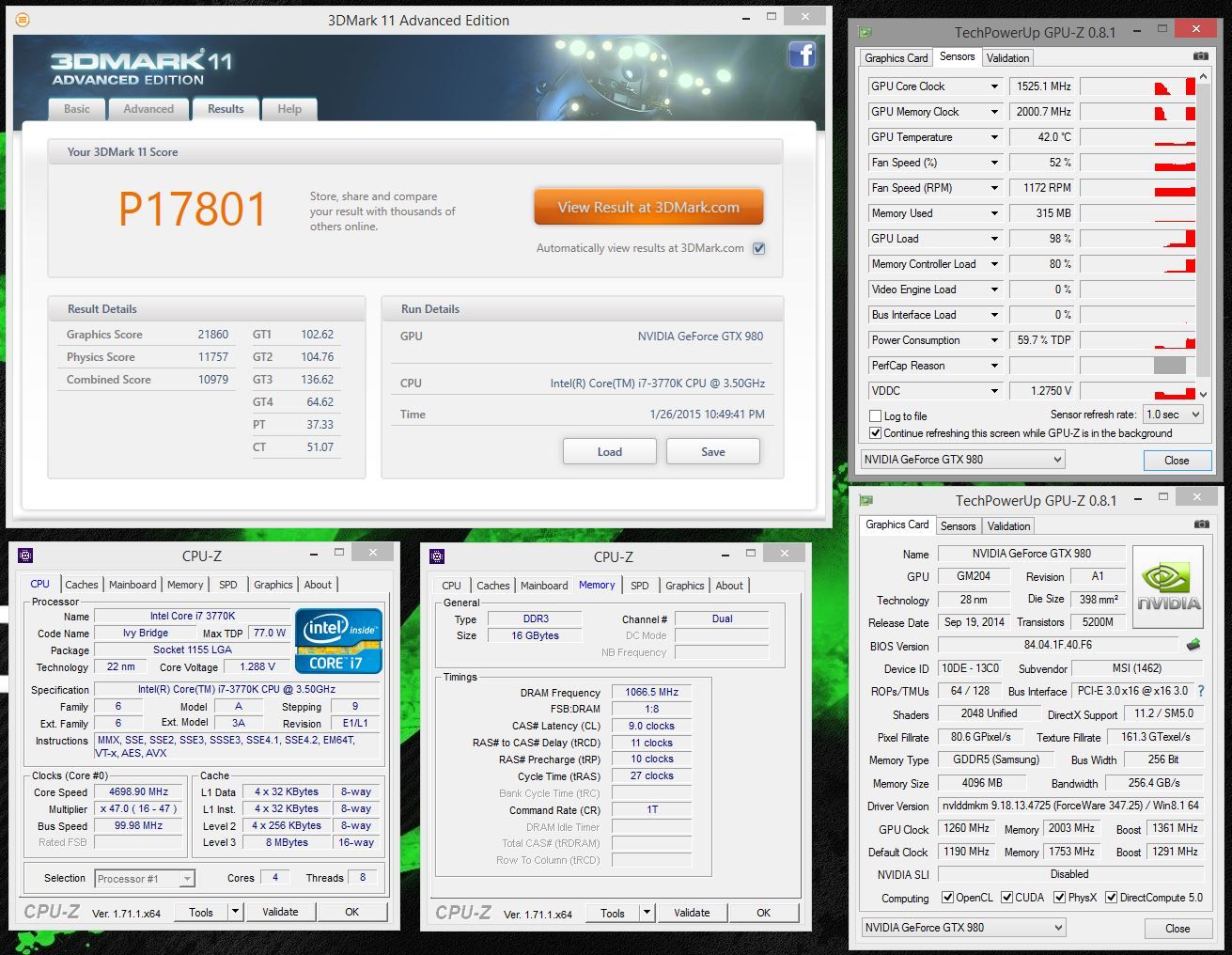The width and height of the screenshot is (1232, 955).
Task: Open the Processor #1 selection dropdown
Action: [x=145, y=879]
